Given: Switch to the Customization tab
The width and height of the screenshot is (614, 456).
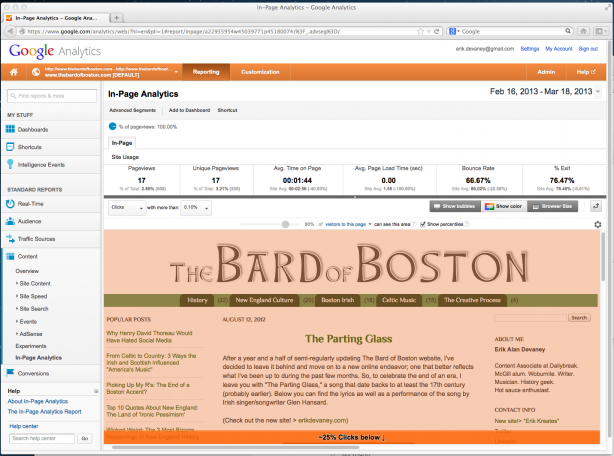Looking at the screenshot, I should [x=260, y=72].
